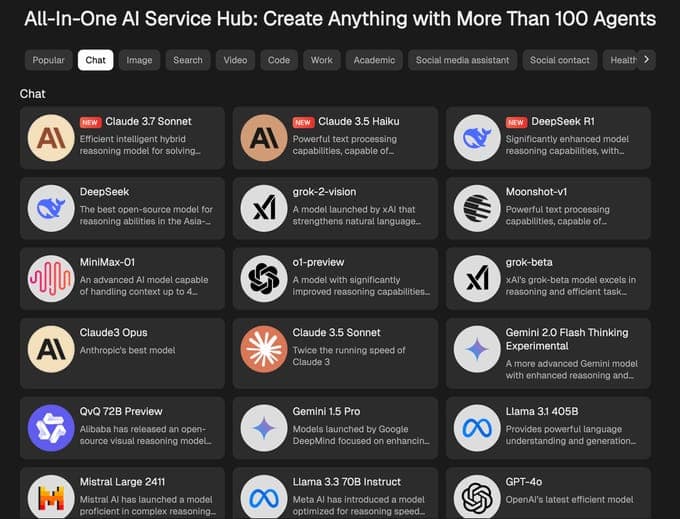
Task: Click the 'o1-preview' model name
Action: coord(318,262)
